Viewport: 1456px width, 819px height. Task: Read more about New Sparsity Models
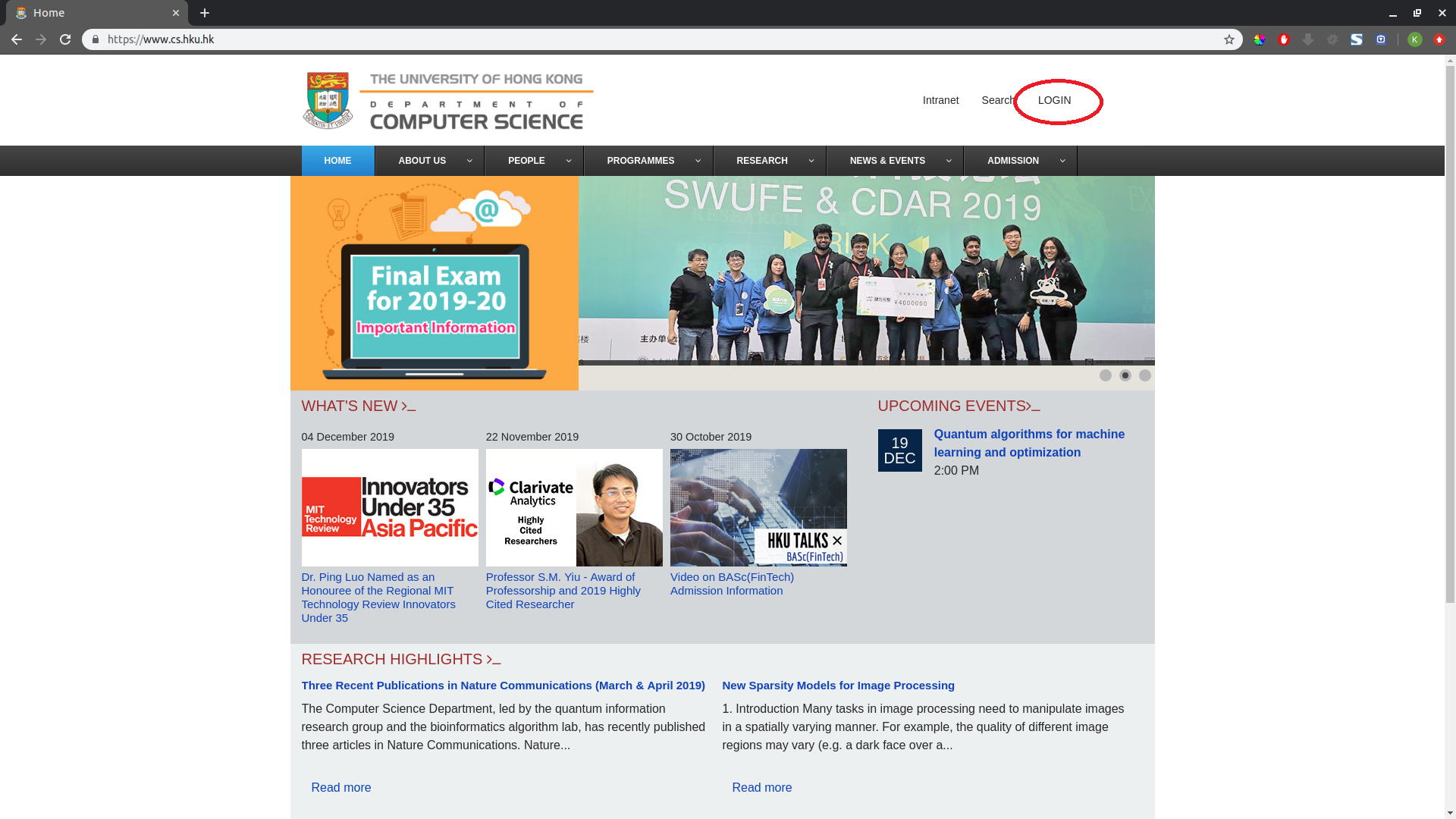click(761, 788)
